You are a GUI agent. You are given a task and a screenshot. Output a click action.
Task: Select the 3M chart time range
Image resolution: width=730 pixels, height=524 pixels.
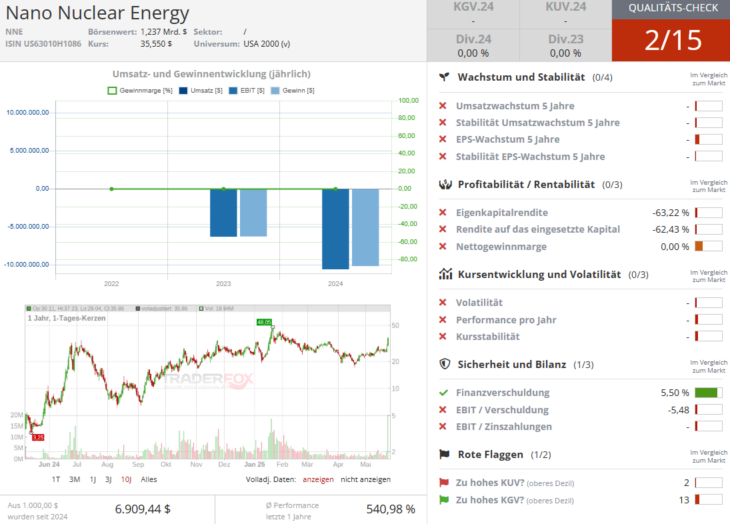(74, 479)
